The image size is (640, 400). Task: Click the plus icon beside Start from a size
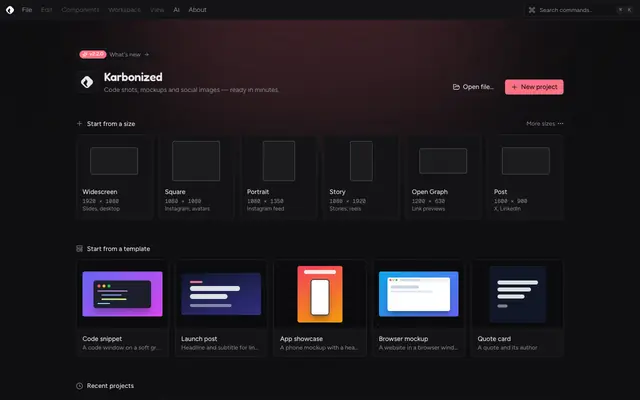click(79, 123)
